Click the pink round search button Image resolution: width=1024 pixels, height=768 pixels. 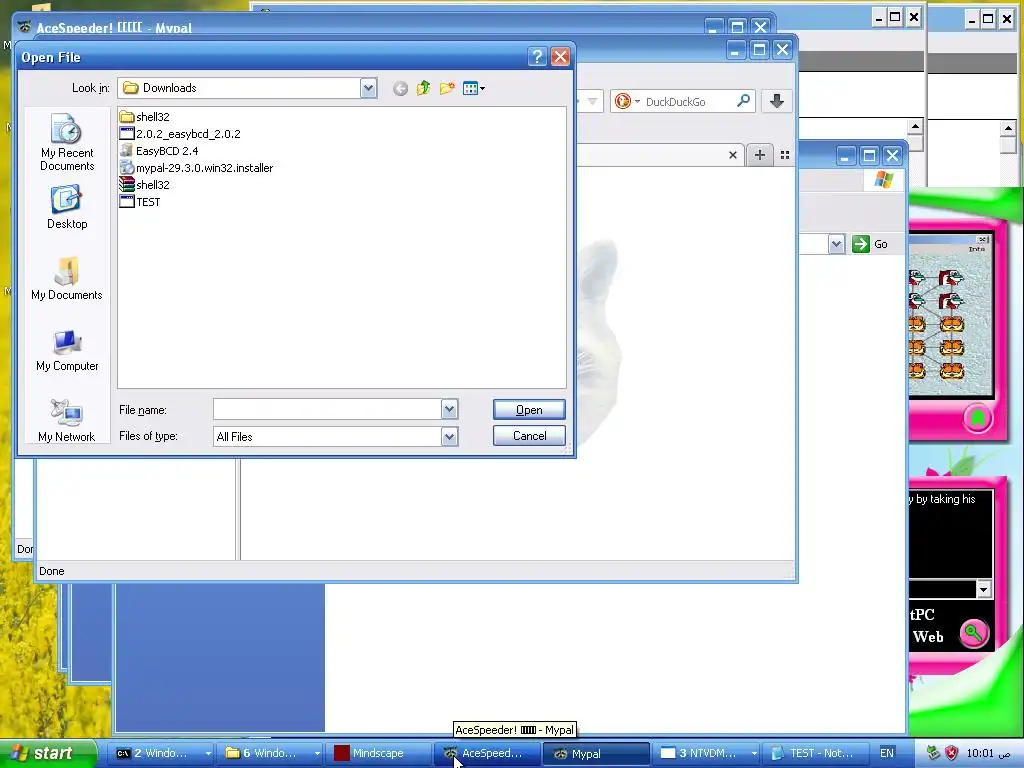point(973,632)
